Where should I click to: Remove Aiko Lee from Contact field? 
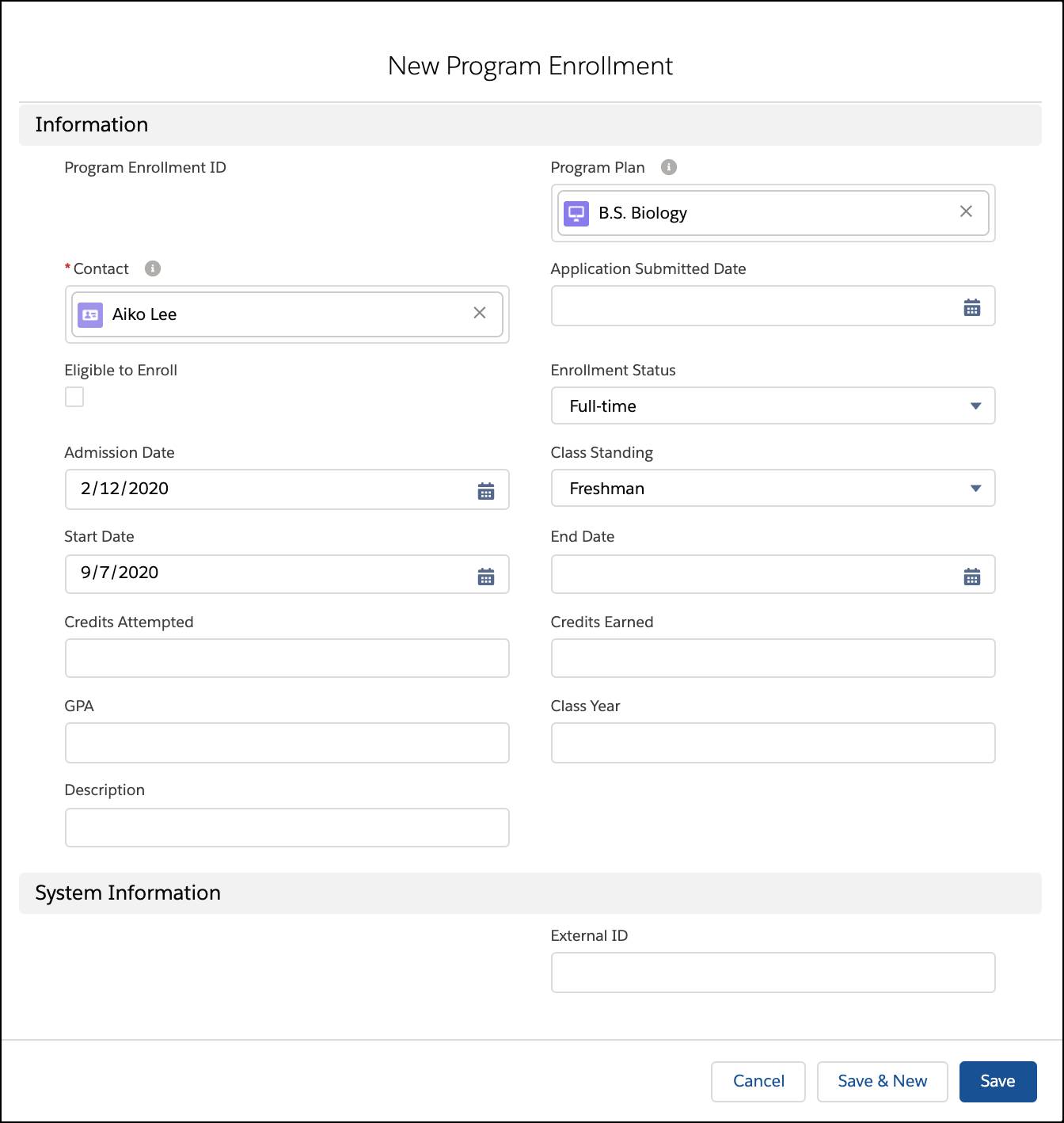pos(480,313)
